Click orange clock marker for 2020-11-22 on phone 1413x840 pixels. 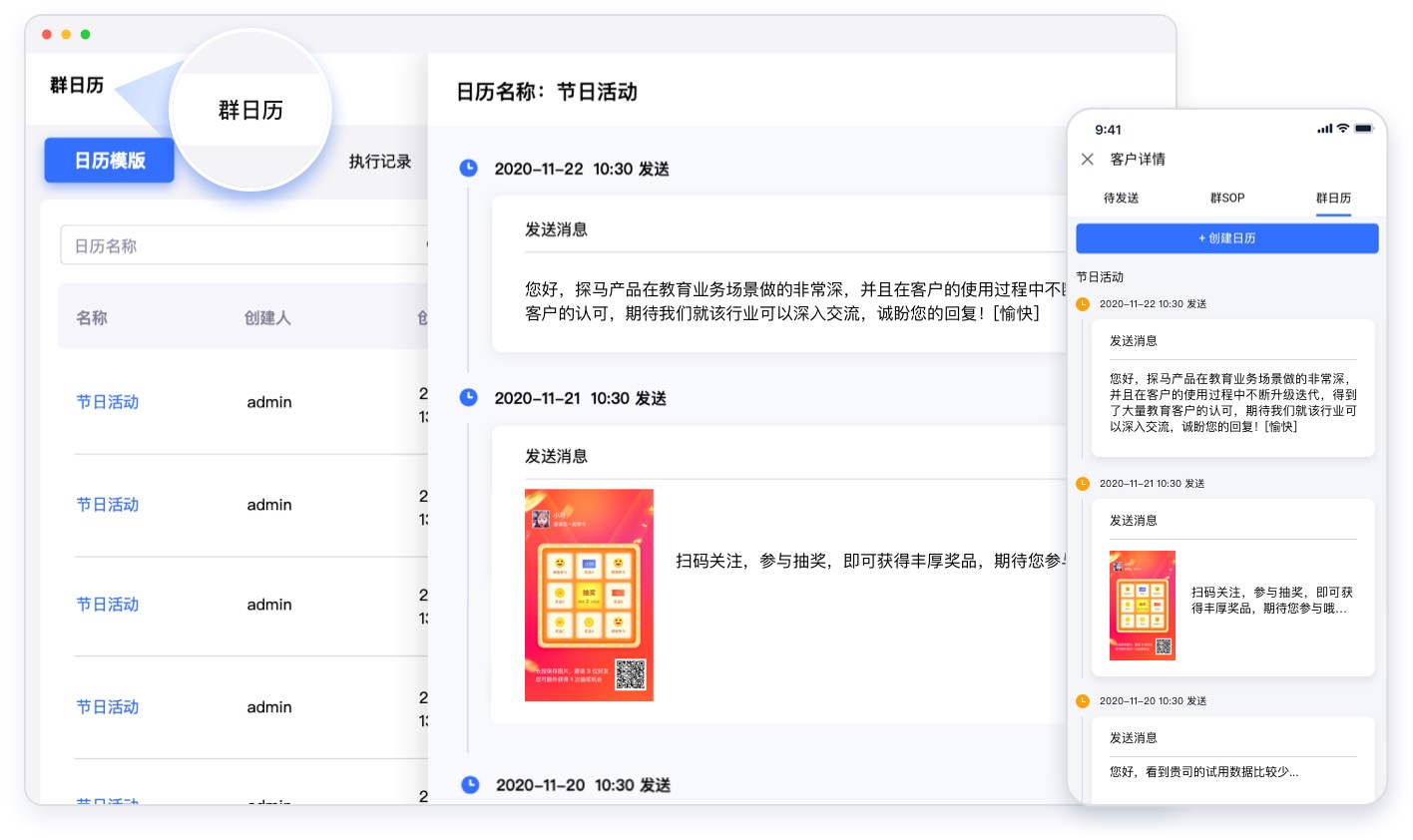click(x=1083, y=303)
